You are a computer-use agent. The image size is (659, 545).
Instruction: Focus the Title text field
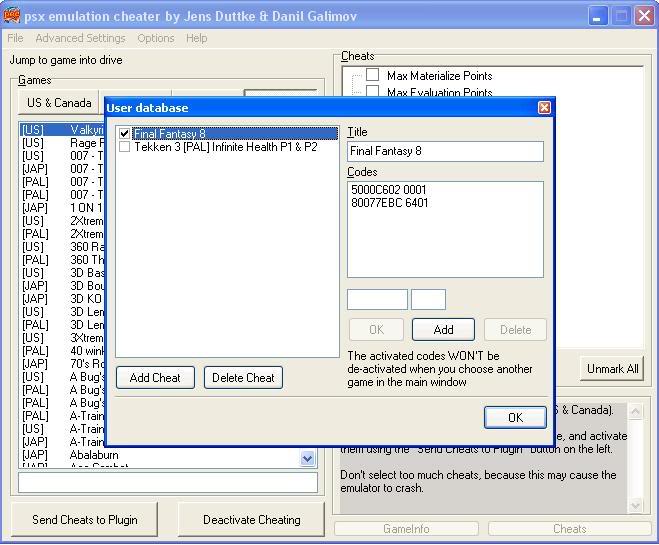(445, 151)
